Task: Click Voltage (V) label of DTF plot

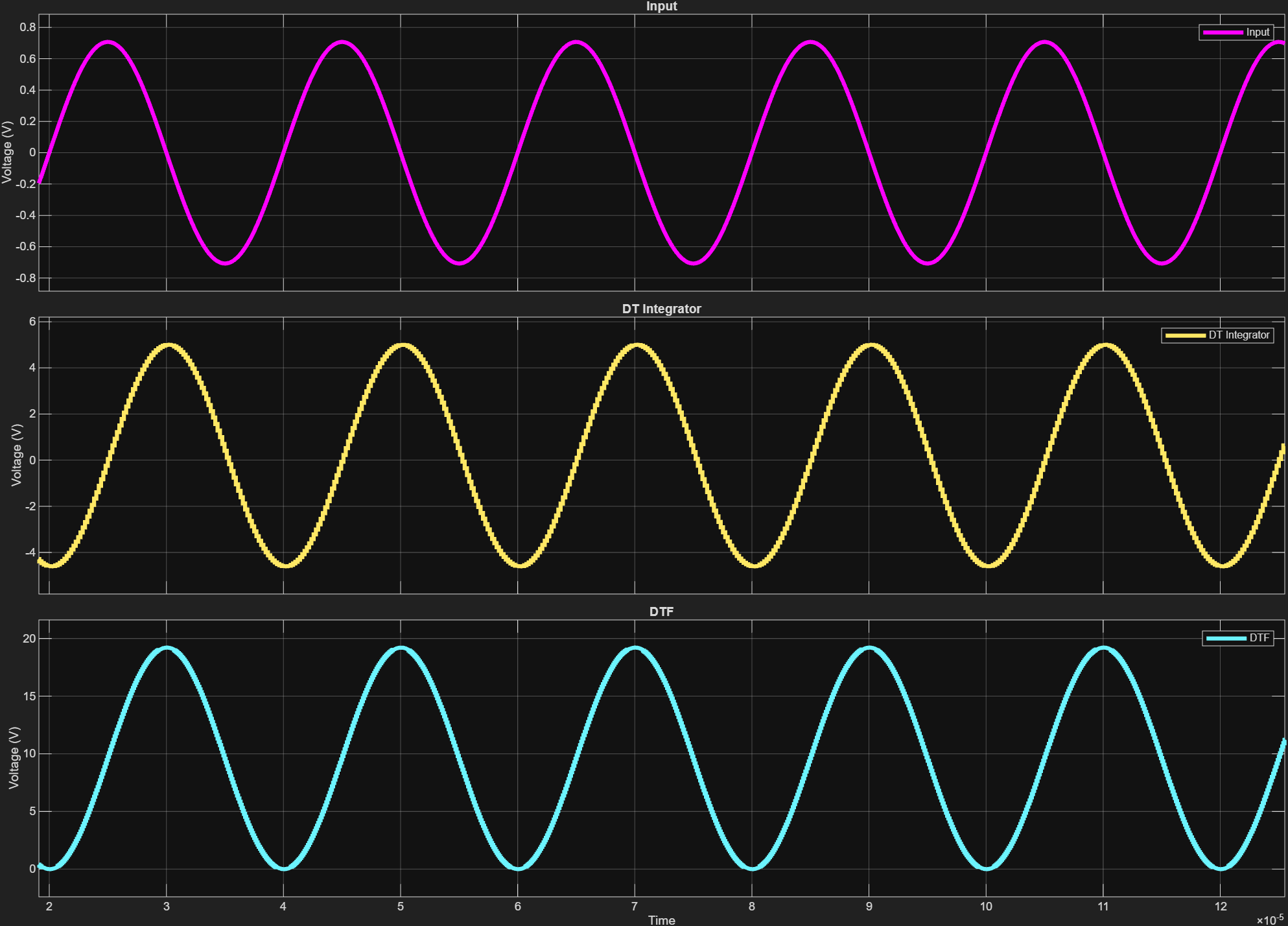Action: click(x=14, y=757)
